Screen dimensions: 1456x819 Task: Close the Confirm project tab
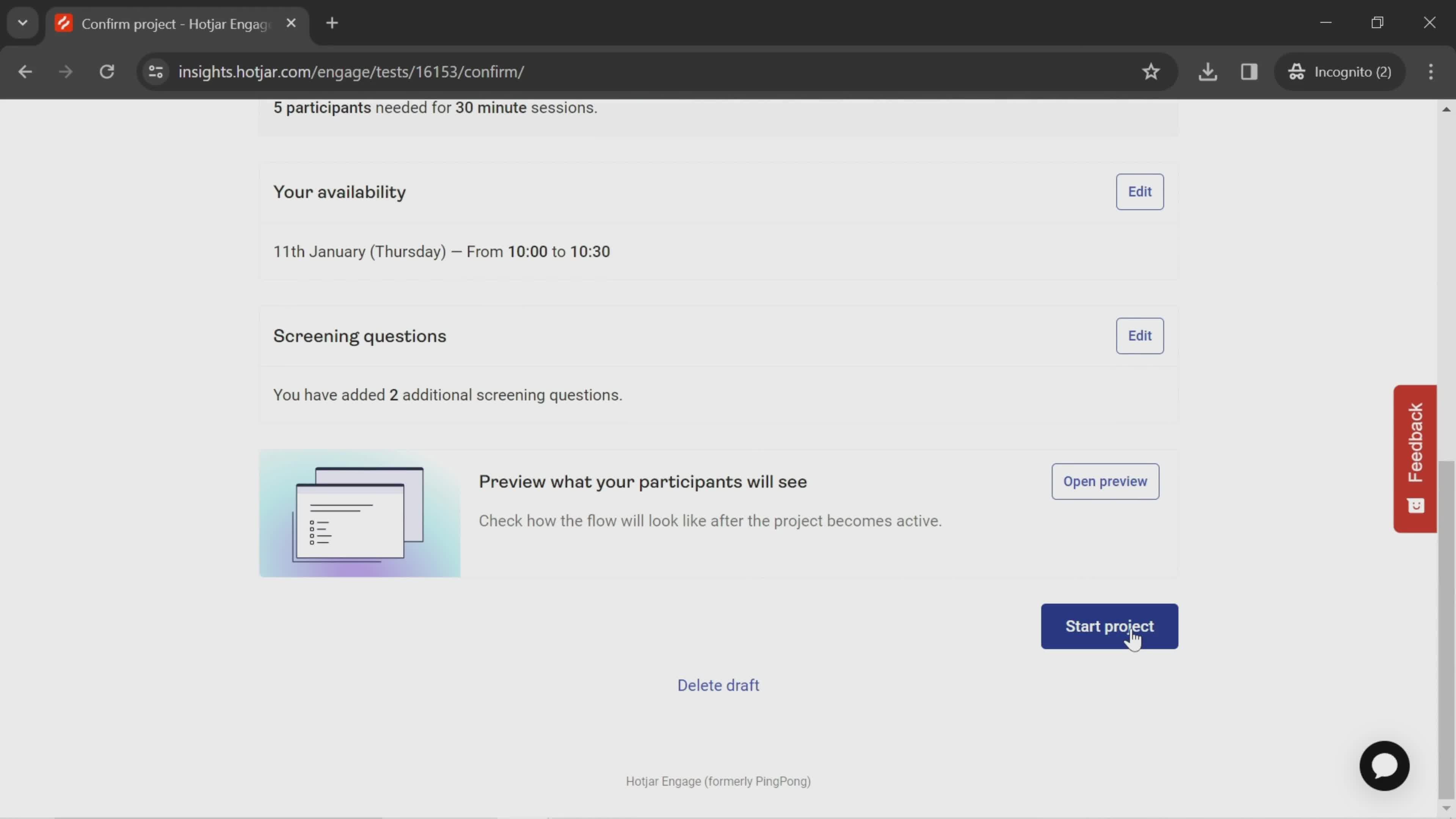point(291,23)
